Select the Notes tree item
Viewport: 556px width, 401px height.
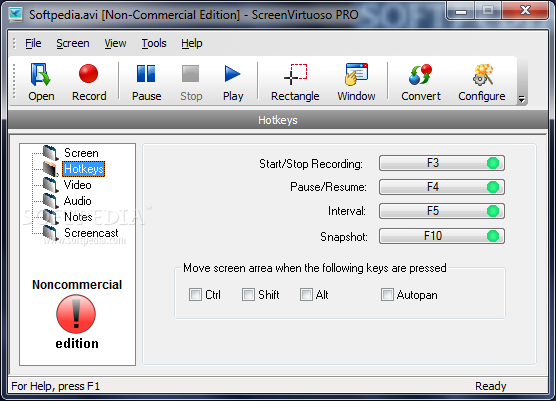click(x=78, y=217)
